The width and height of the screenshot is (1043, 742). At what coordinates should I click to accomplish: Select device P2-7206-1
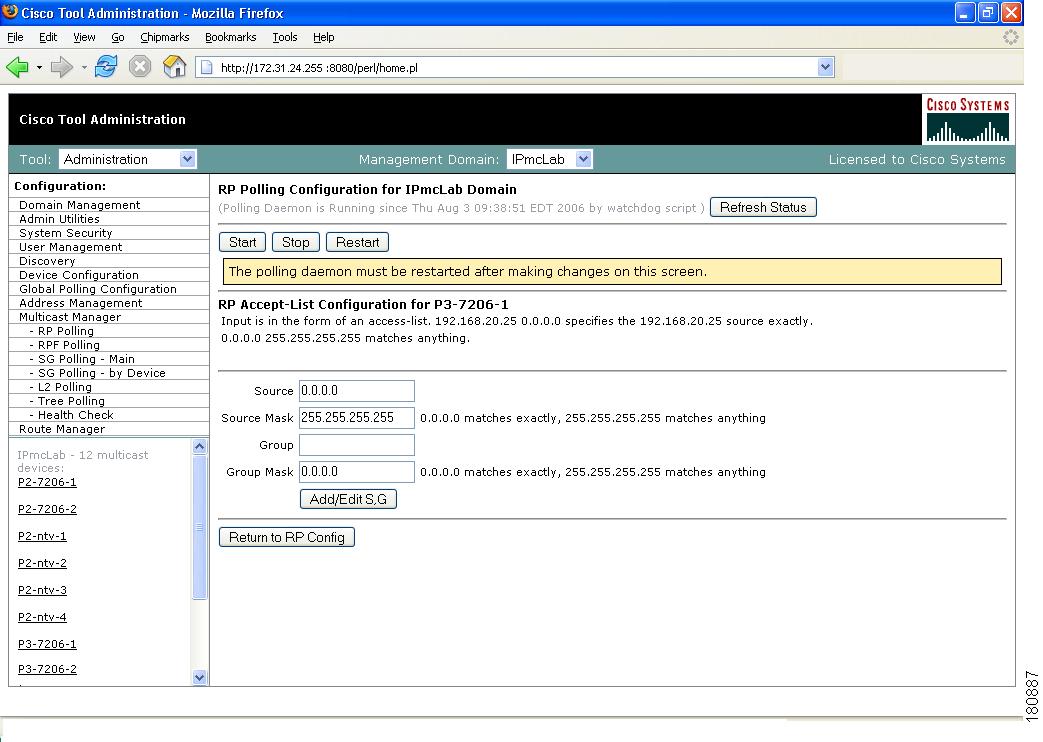pos(47,482)
